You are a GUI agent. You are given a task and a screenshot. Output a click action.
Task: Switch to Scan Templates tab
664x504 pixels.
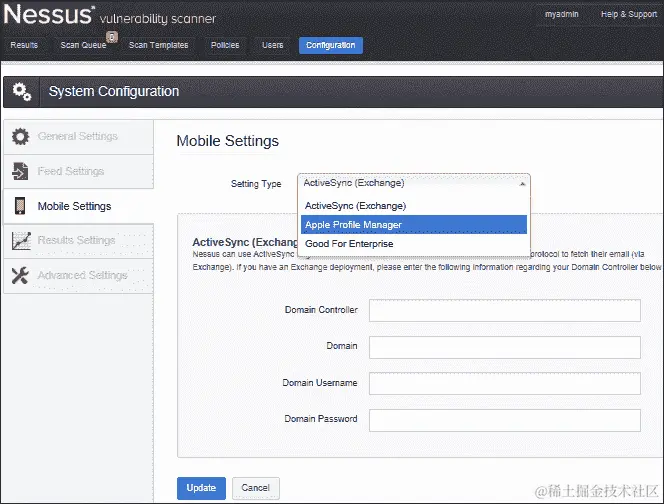click(x=158, y=45)
